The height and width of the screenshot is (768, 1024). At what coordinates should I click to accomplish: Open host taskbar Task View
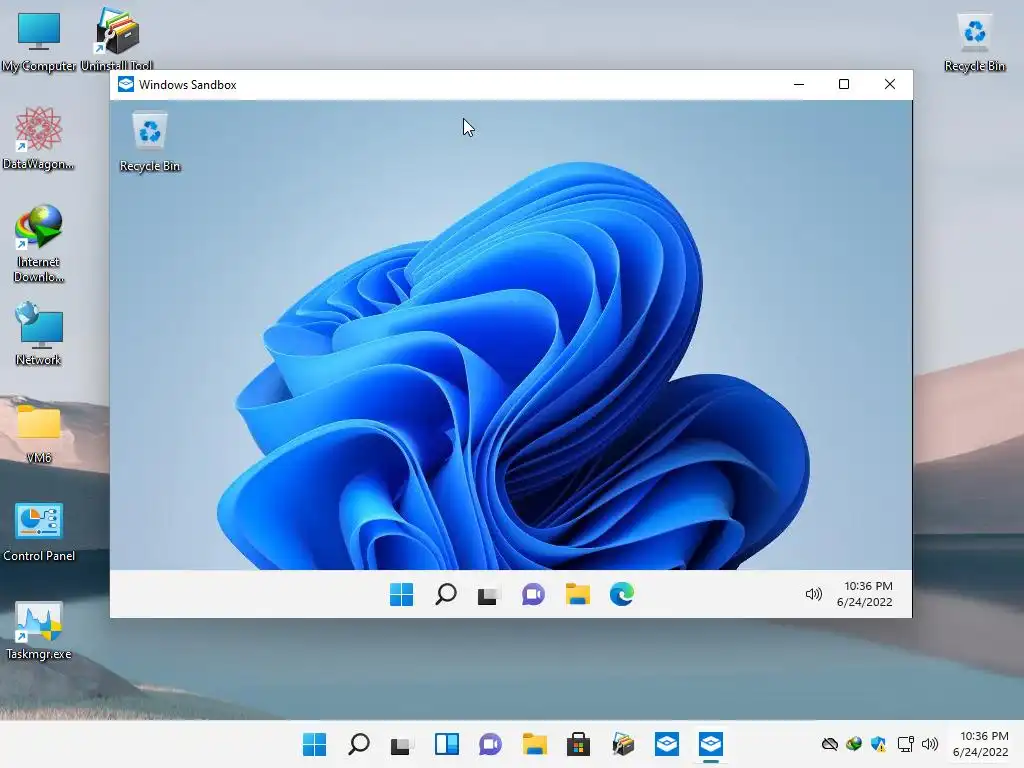tap(401, 745)
